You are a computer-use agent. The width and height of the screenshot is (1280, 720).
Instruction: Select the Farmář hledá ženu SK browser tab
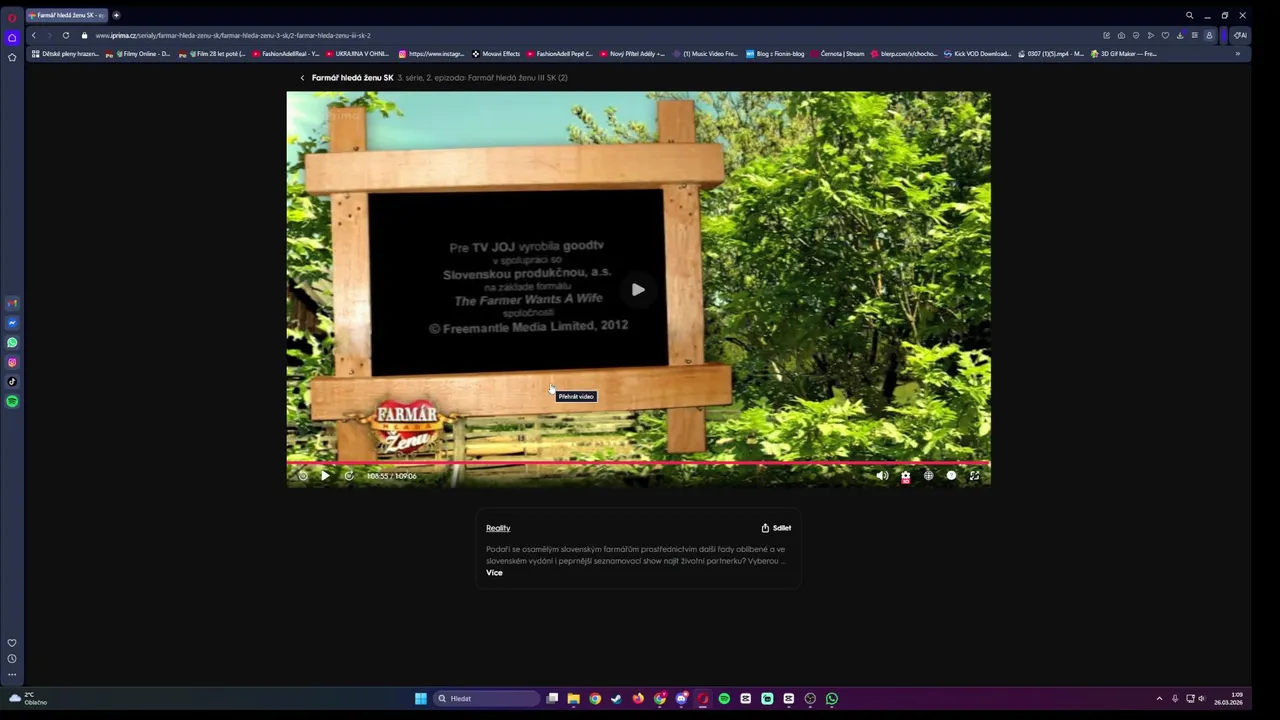tap(66, 15)
